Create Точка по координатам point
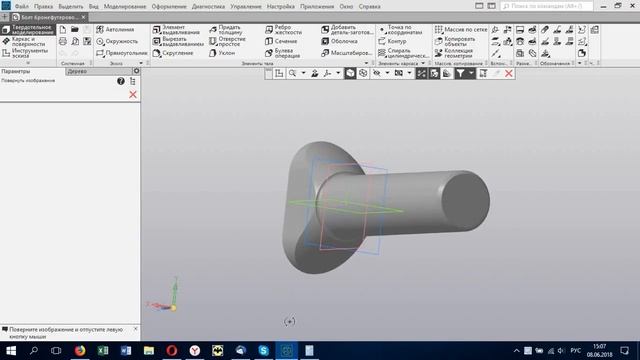The height and width of the screenshot is (360, 640). click(400, 29)
